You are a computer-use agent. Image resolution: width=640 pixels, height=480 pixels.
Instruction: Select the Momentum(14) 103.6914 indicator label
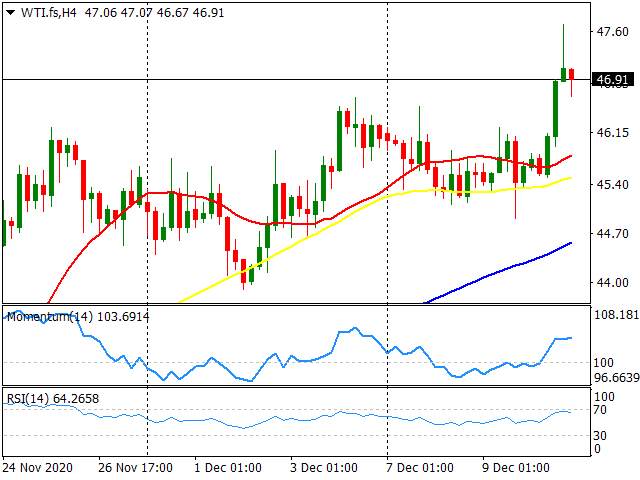coord(78,316)
